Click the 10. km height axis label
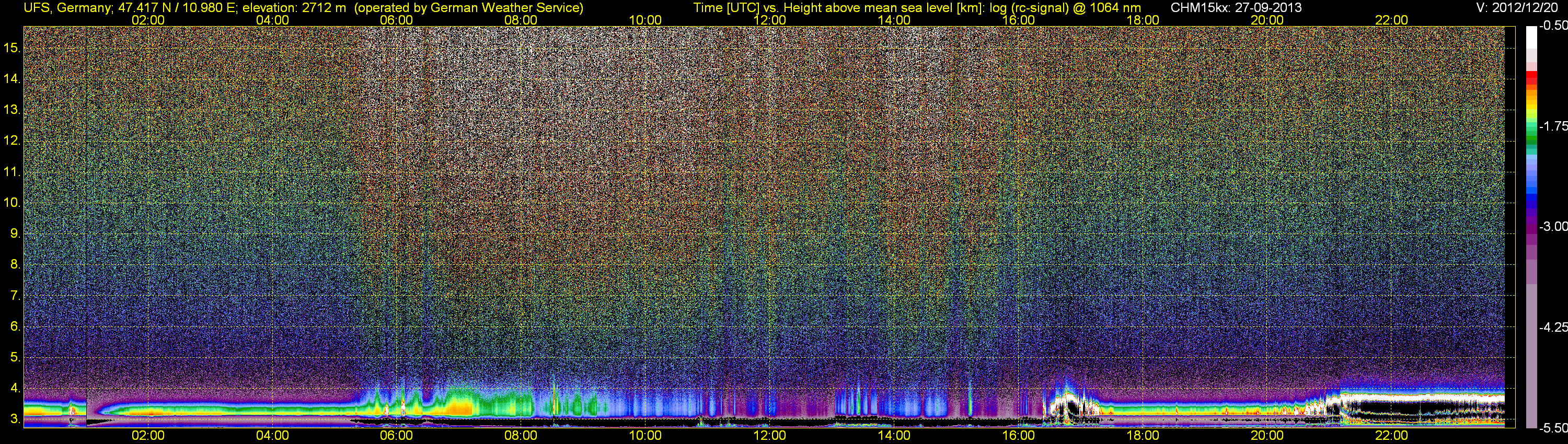The height and width of the screenshot is (444, 1568). tap(12, 203)
